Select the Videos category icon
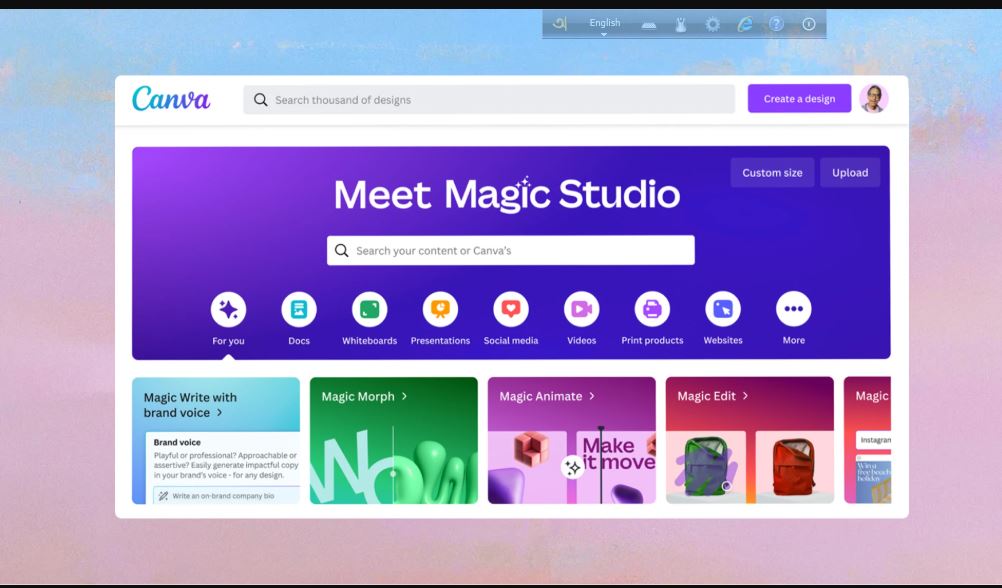This screenshot has width=1002, height=588. [x=582, y=309]
